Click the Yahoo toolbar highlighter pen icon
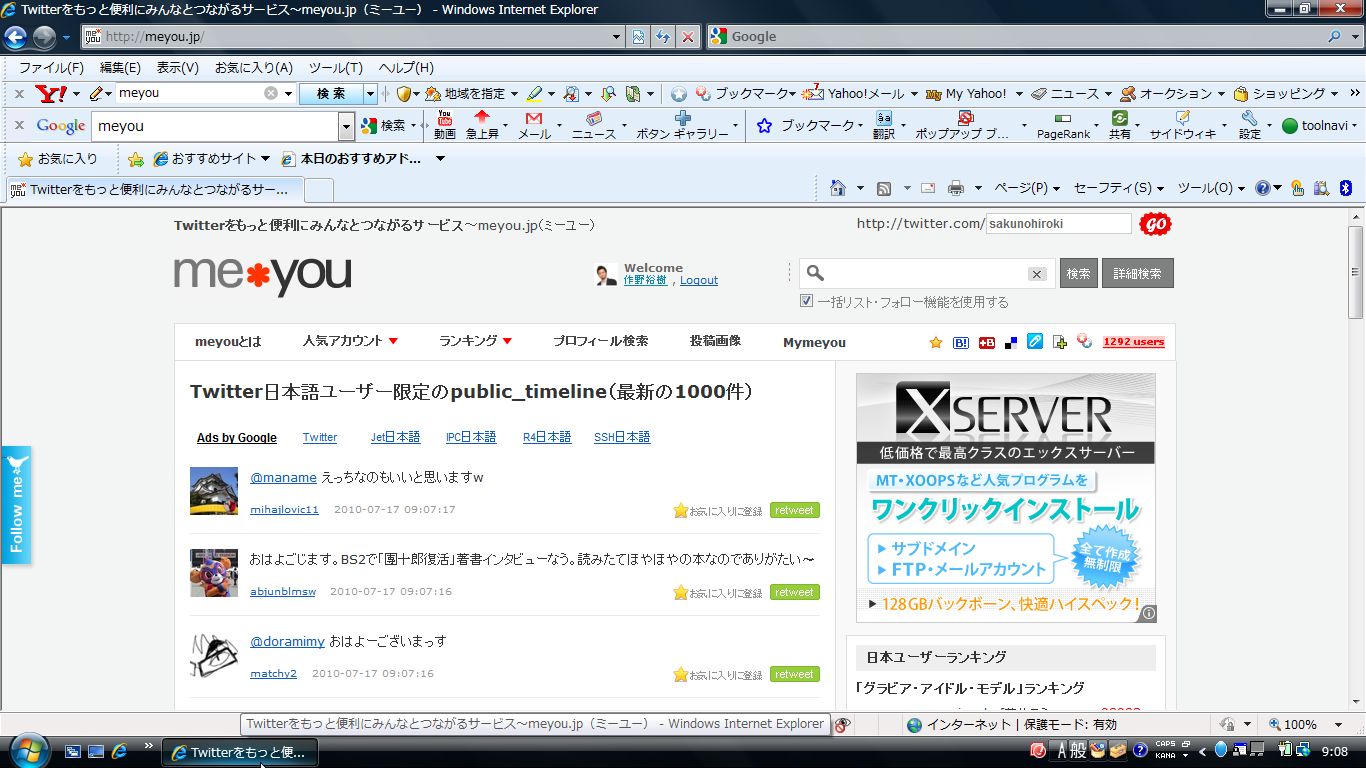 click(x=534, y=93)
